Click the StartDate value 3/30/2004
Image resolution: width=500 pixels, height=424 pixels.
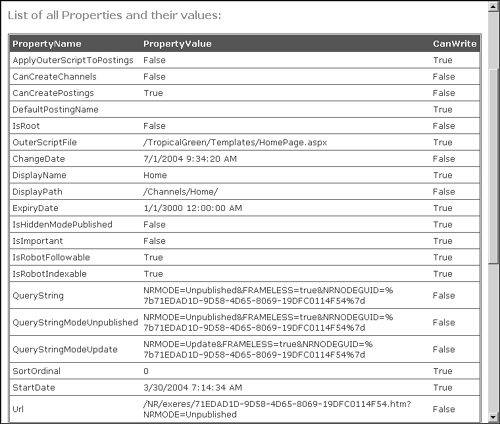click(x=193, y=387)
